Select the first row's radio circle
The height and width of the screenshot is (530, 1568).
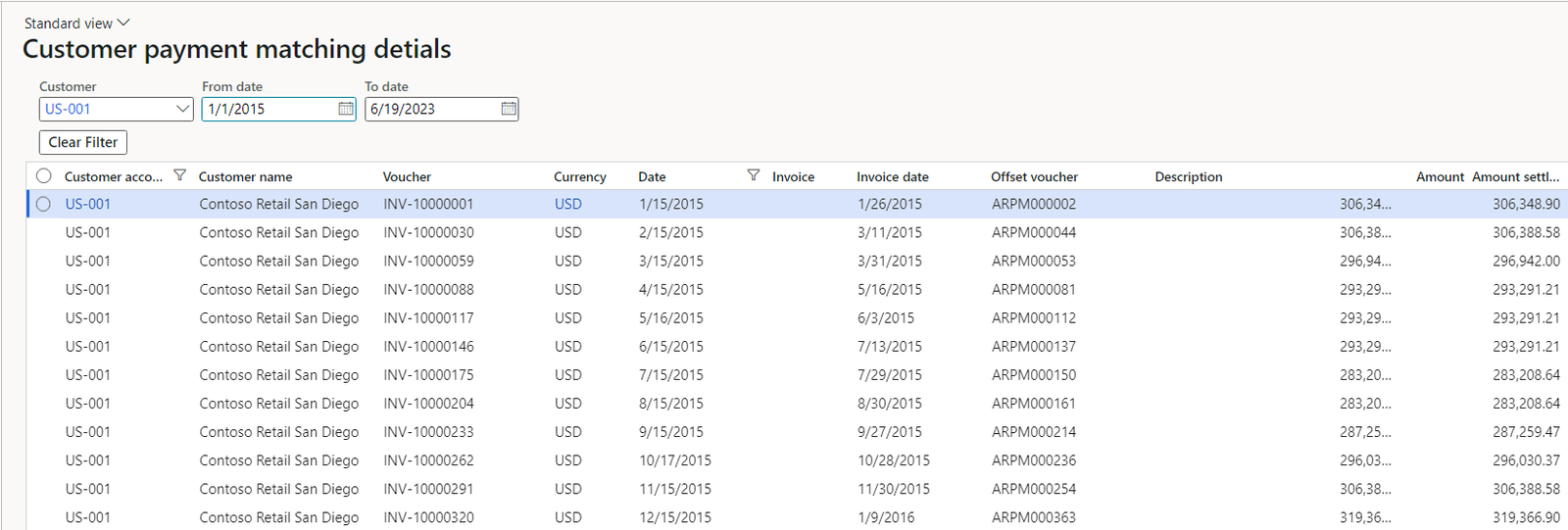pyautogui.click(x=44, y=204)
